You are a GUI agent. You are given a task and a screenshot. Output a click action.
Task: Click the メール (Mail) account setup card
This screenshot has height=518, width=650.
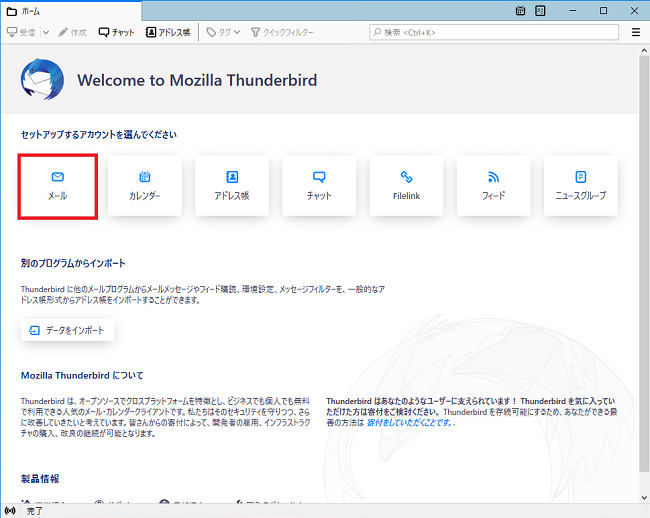pos(57,185)
